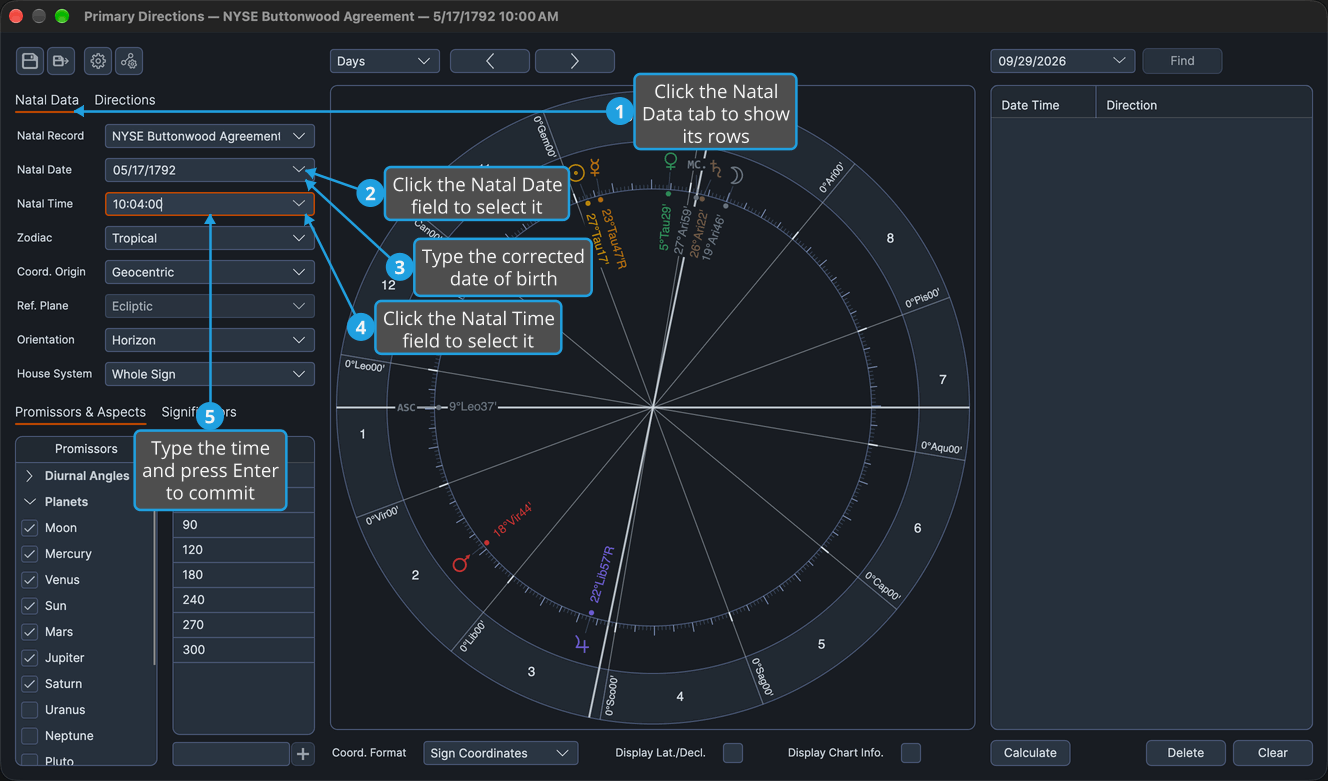The height and width of the screenshot is (781, 1328).
Task: Select the Saturn glyph near the MC
Action: (715, 170)
